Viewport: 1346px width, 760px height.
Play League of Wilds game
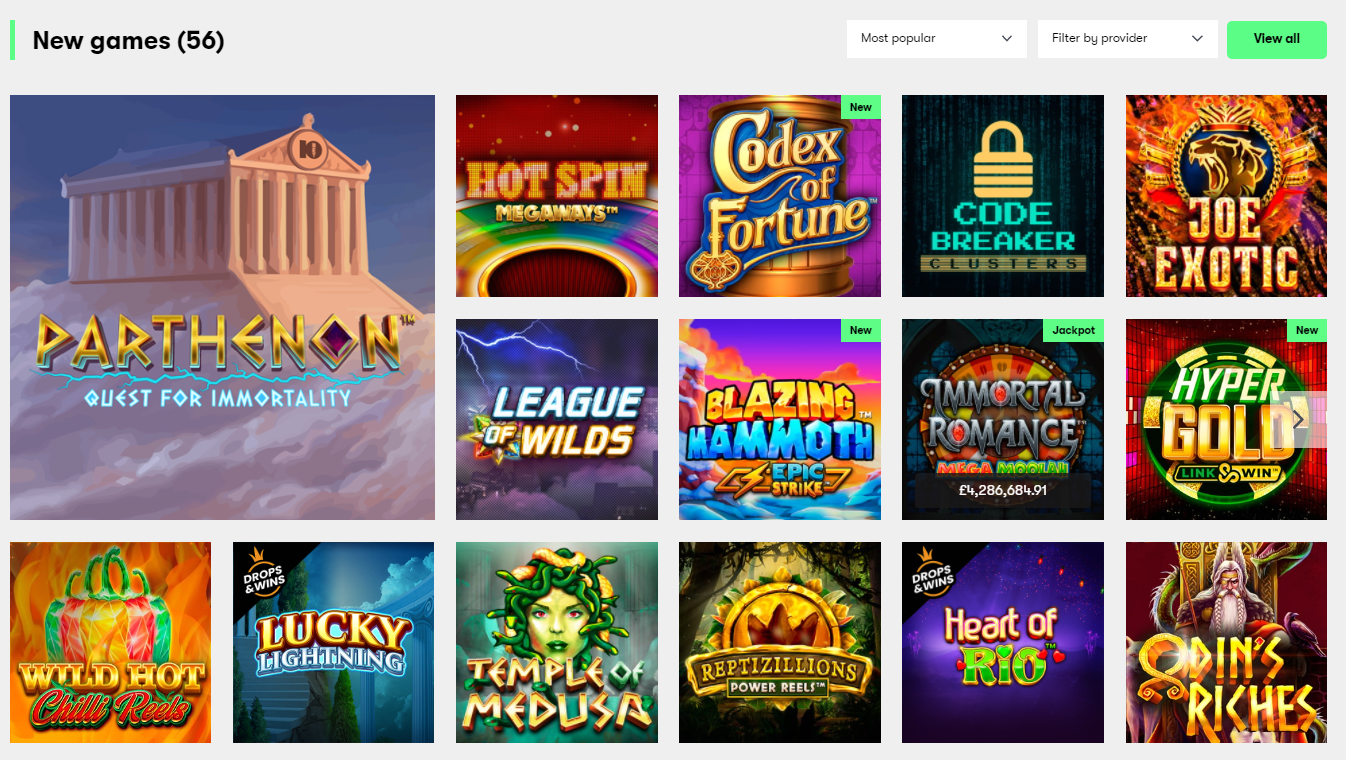557,419
